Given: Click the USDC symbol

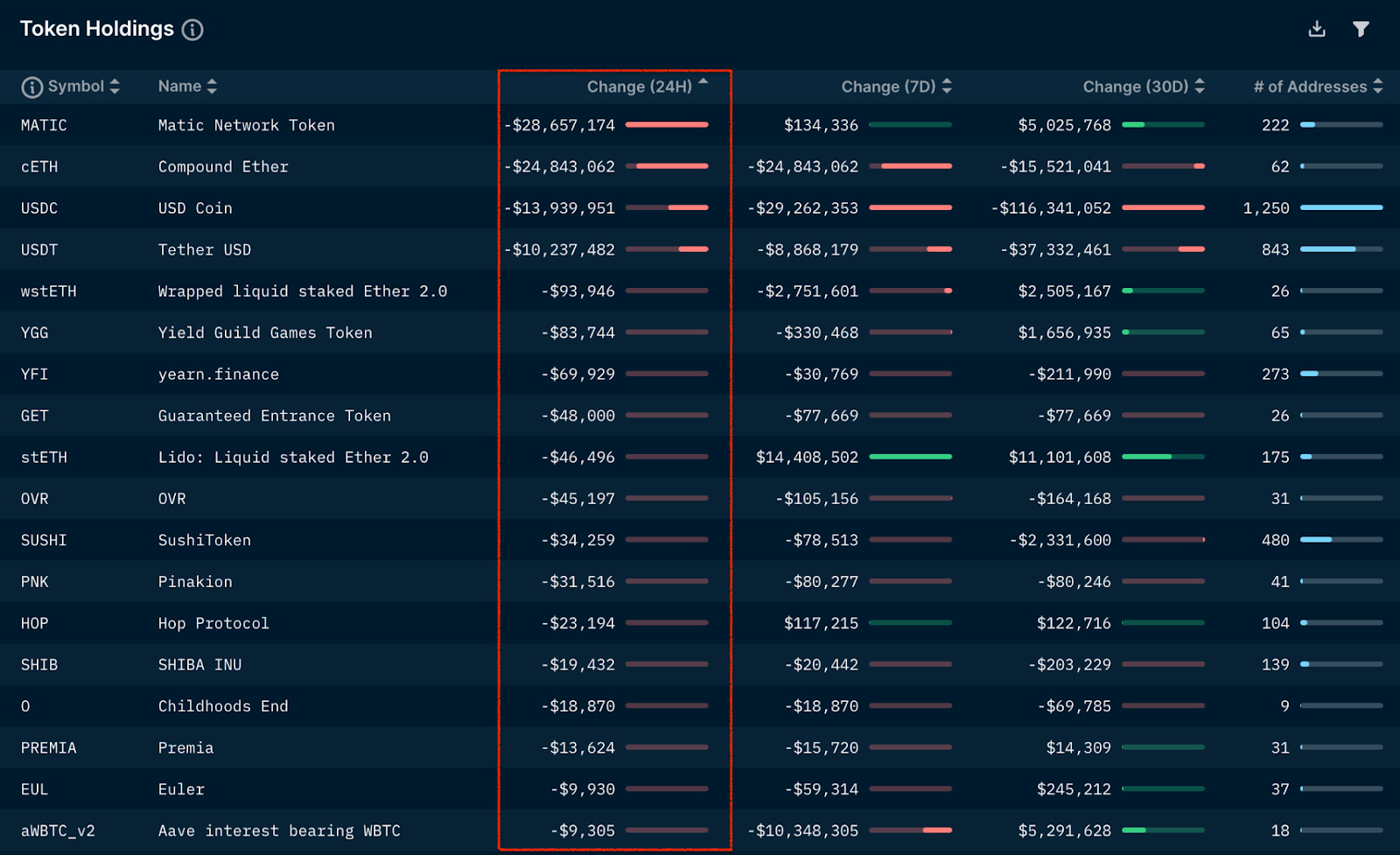Looking at the screenshot, I should pos(39,208).
